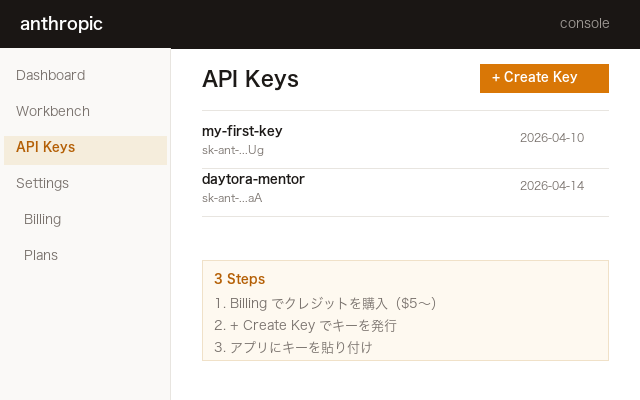Click the + Create Key button
The width and height of the screenshot is (640, 400).
[544, 78]
